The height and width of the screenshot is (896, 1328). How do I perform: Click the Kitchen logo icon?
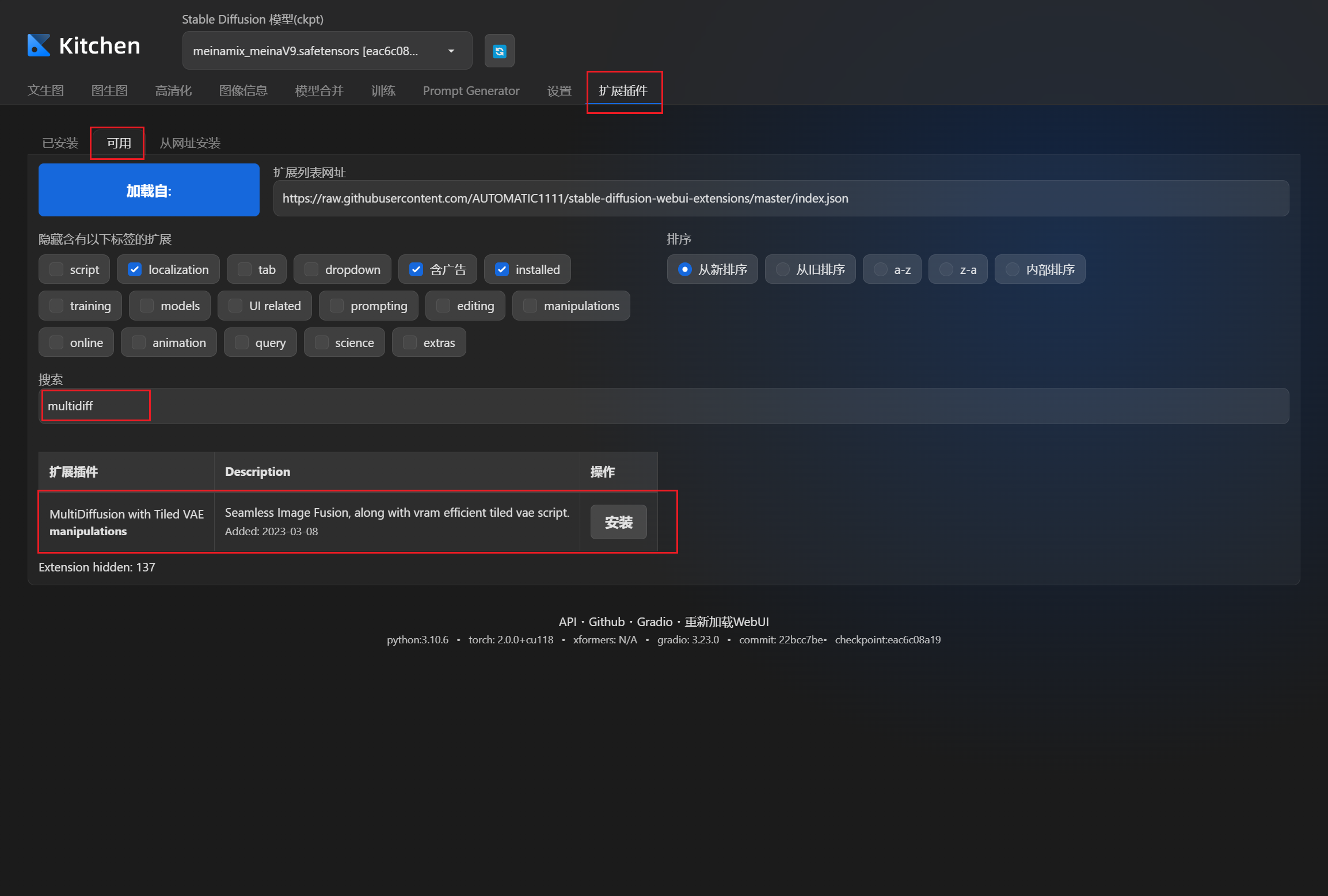(x=39, y=45)
